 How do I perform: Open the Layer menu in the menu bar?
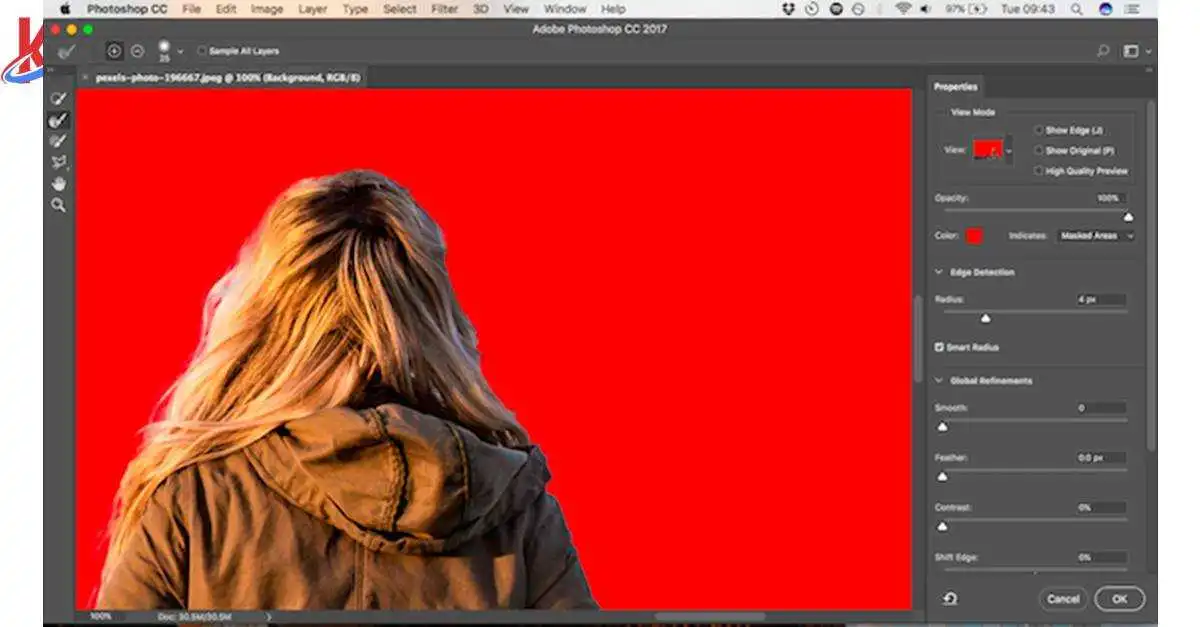tap(312, 9)
